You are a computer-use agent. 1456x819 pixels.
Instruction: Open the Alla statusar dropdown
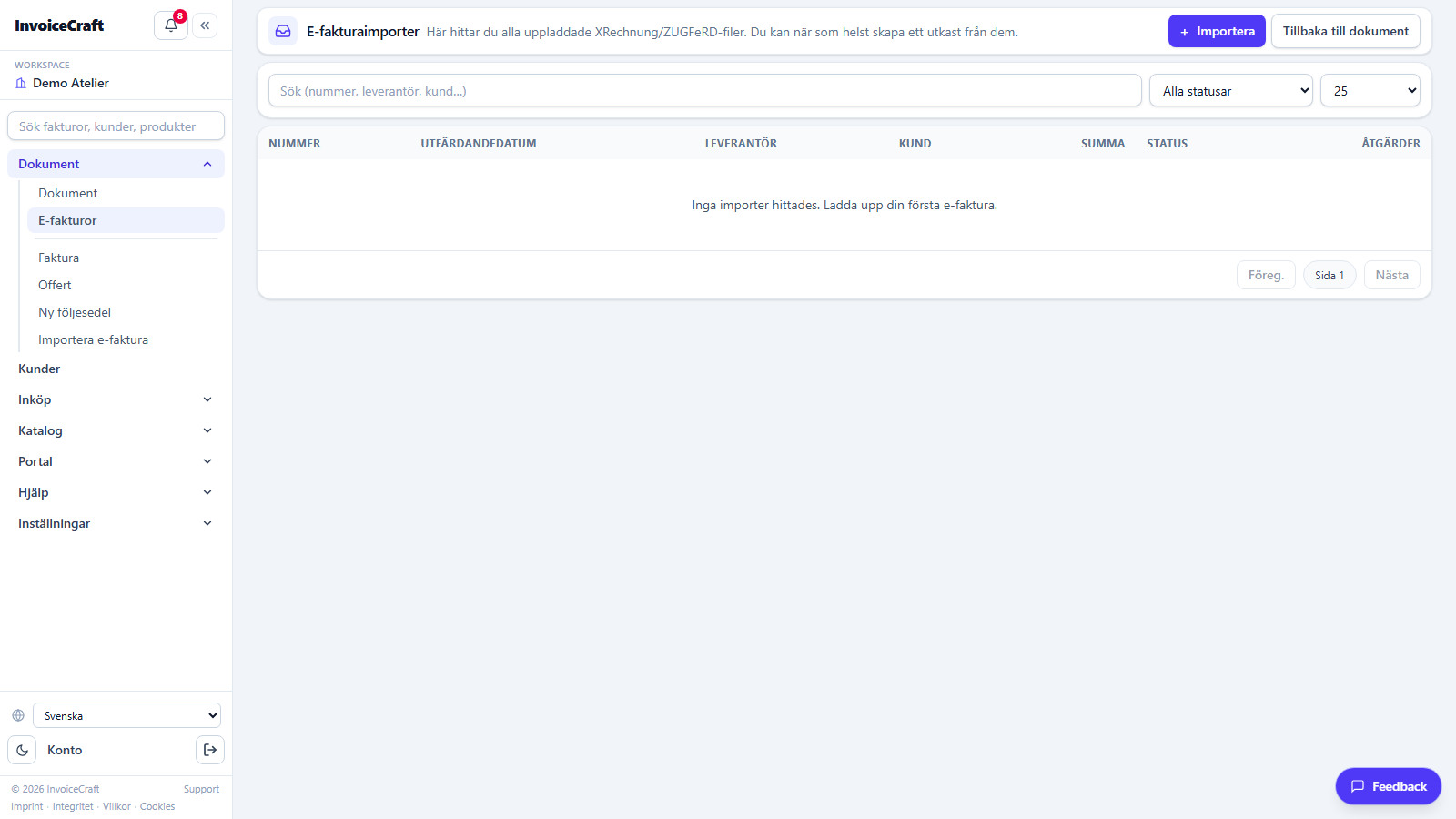pyautogui.click(x=1231, y=91)
